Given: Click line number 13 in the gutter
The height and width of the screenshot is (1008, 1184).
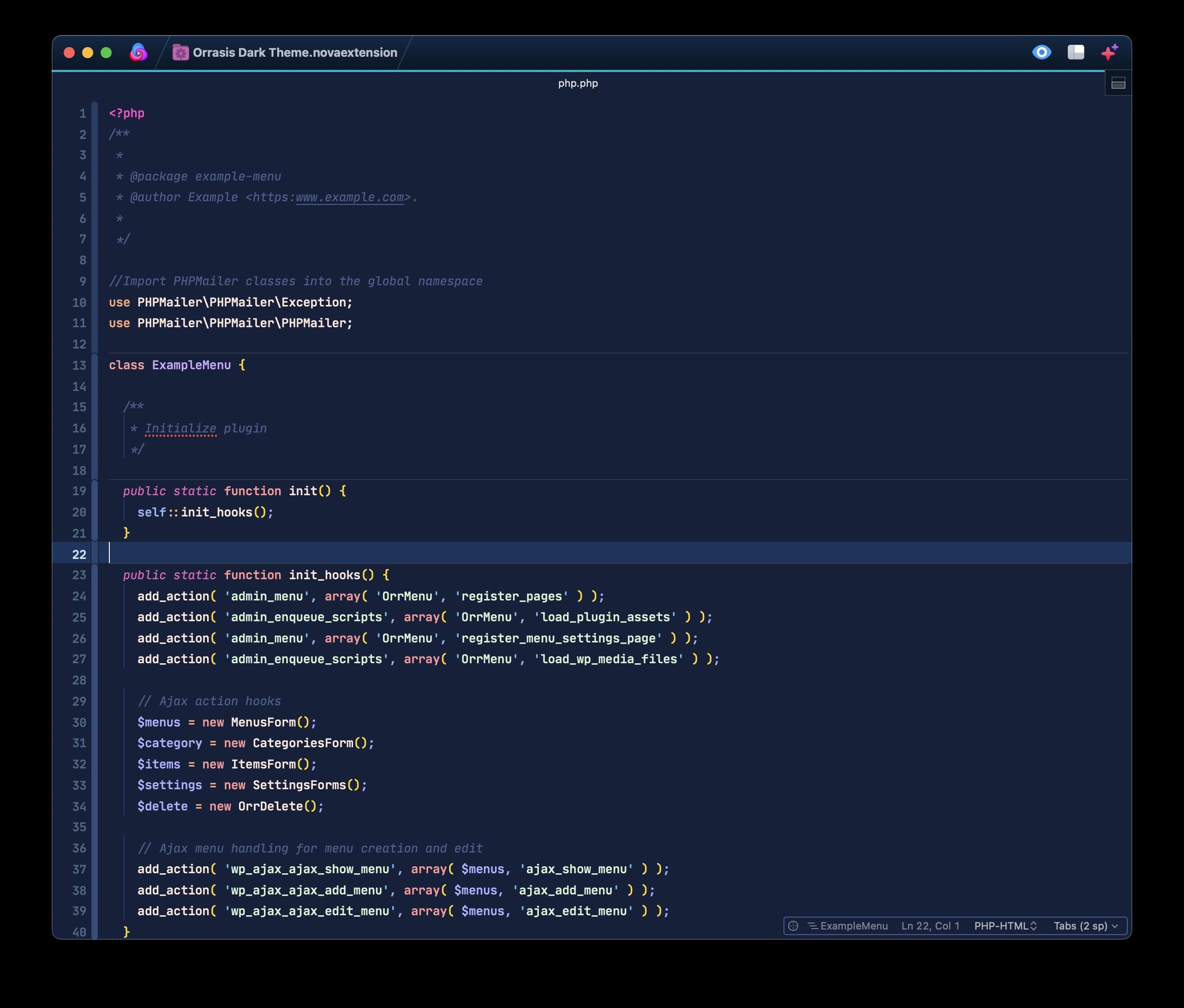Looking at the screenshot, I should point(79,366).
